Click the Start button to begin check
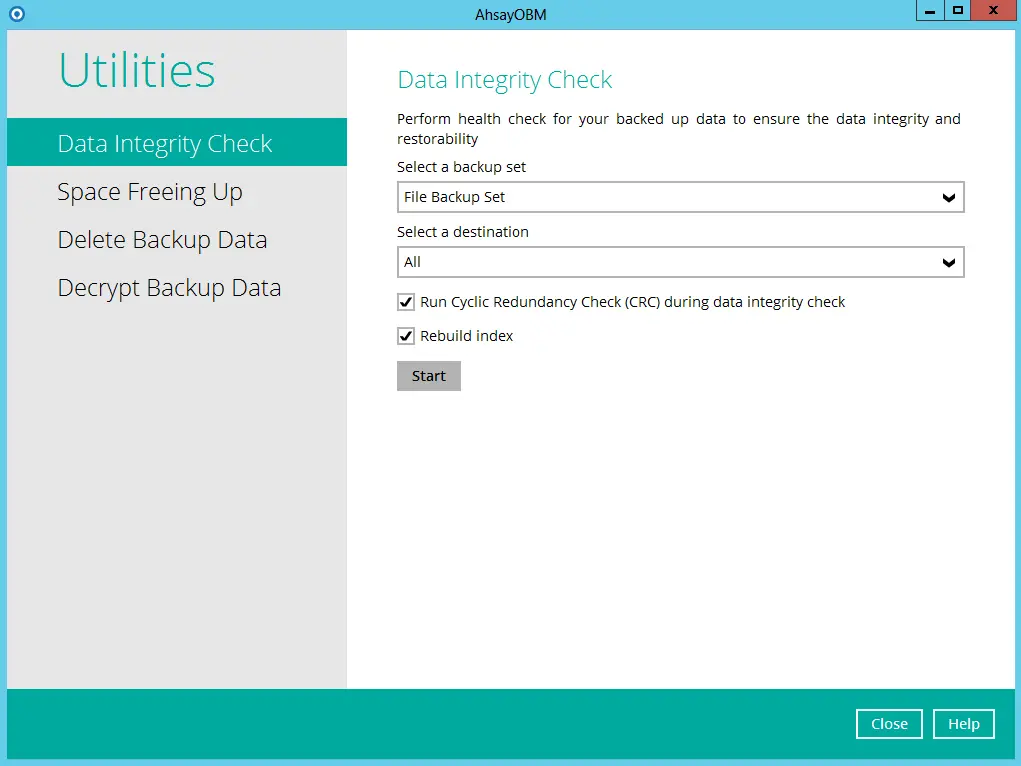Image resolution: width=1021 pixels, height=766 pixels. coord(428,375)
